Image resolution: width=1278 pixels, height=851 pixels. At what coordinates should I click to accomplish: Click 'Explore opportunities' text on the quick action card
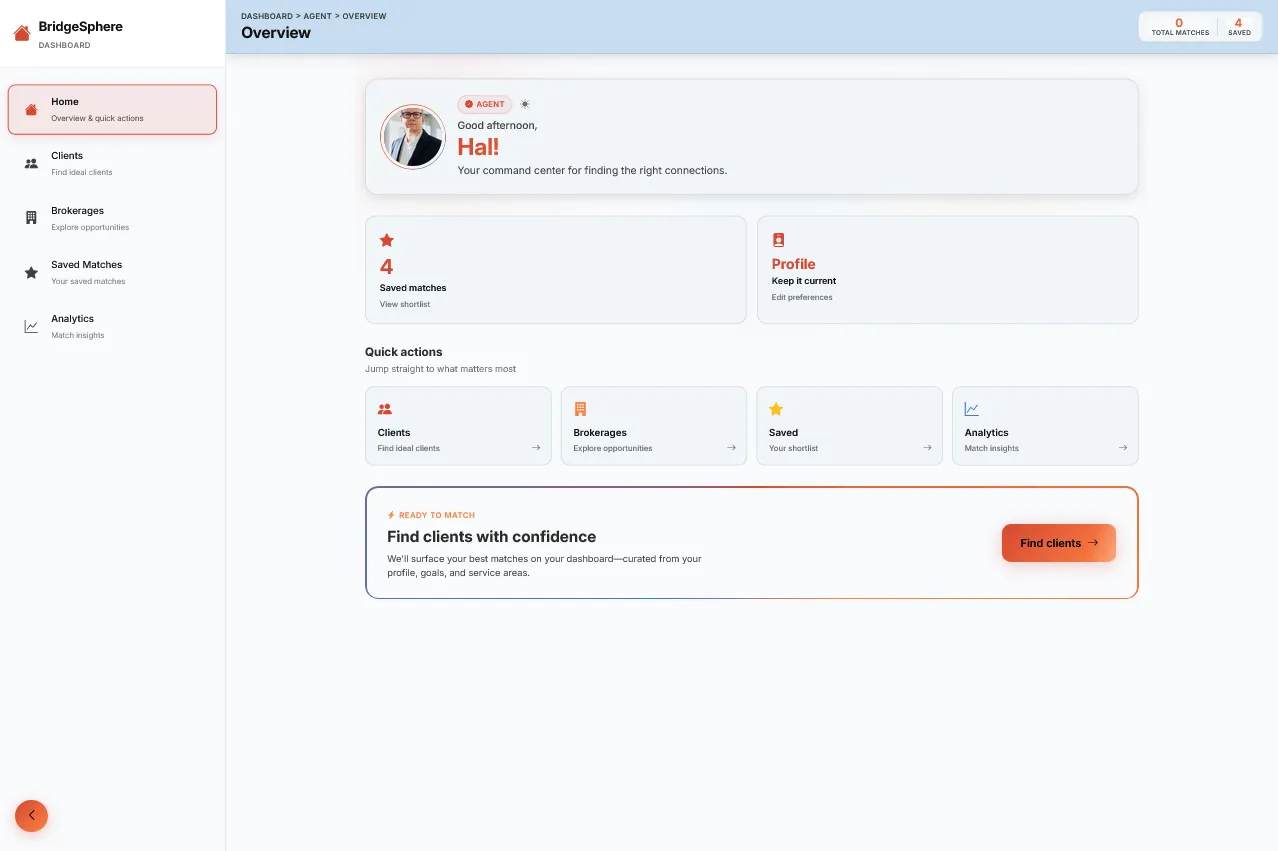tap(613, 448)
